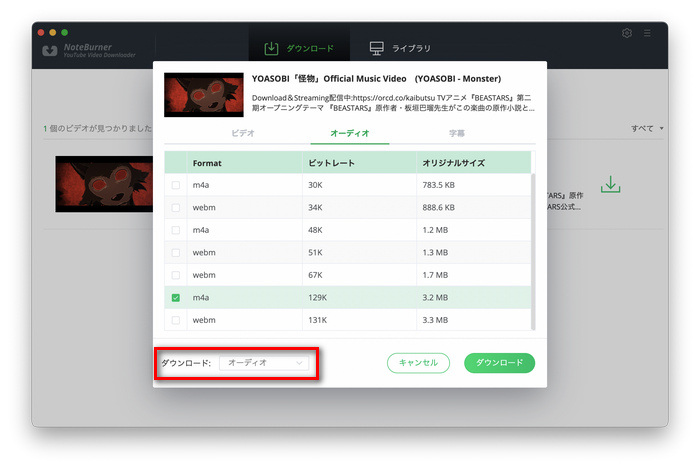Check the webm 131K row checkbox

[x=176, y=320]
